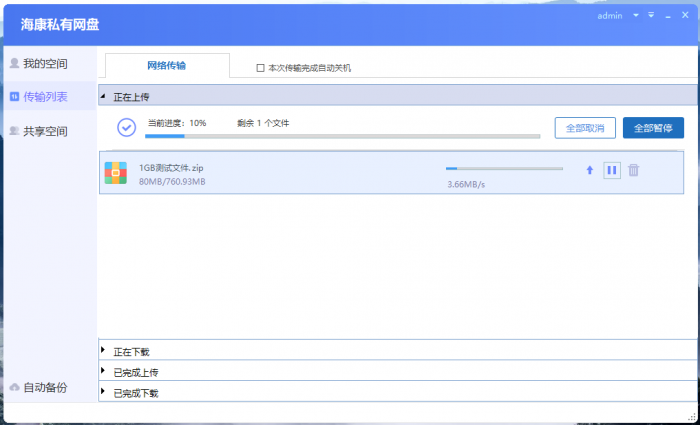Click the 1GB测试文件.zip progress bar
The width and height of the screenshot is (700, 425).
click(x=504, y=168)
